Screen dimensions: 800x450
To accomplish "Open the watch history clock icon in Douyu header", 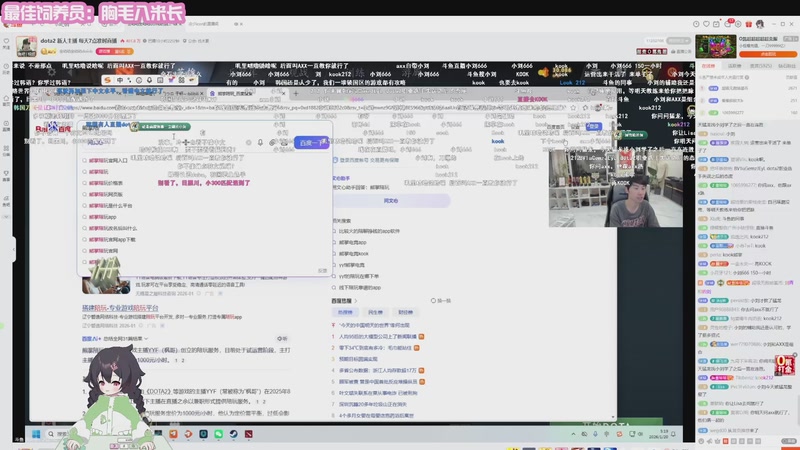I will (696, 24).
